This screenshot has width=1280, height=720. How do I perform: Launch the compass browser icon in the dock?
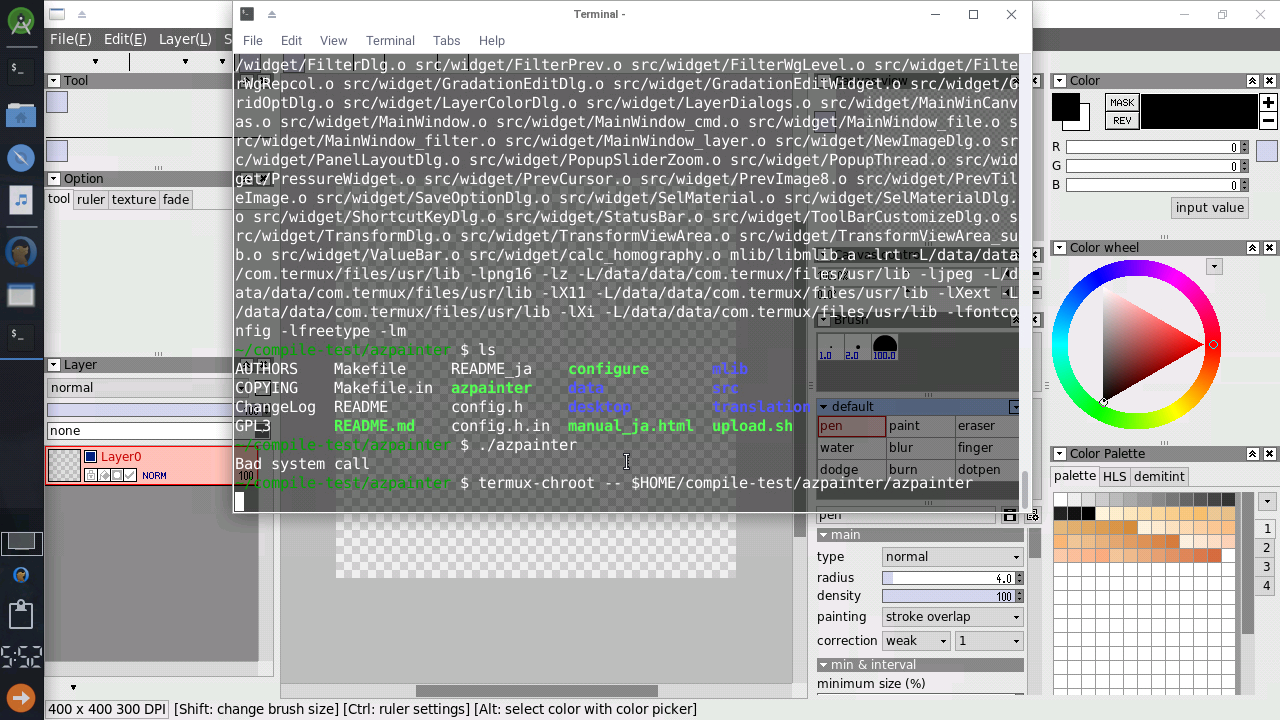(x=21, y=157)
